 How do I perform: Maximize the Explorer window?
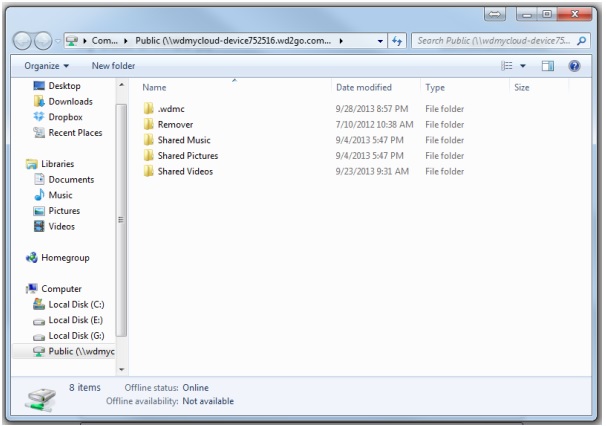tap(547, 15)
